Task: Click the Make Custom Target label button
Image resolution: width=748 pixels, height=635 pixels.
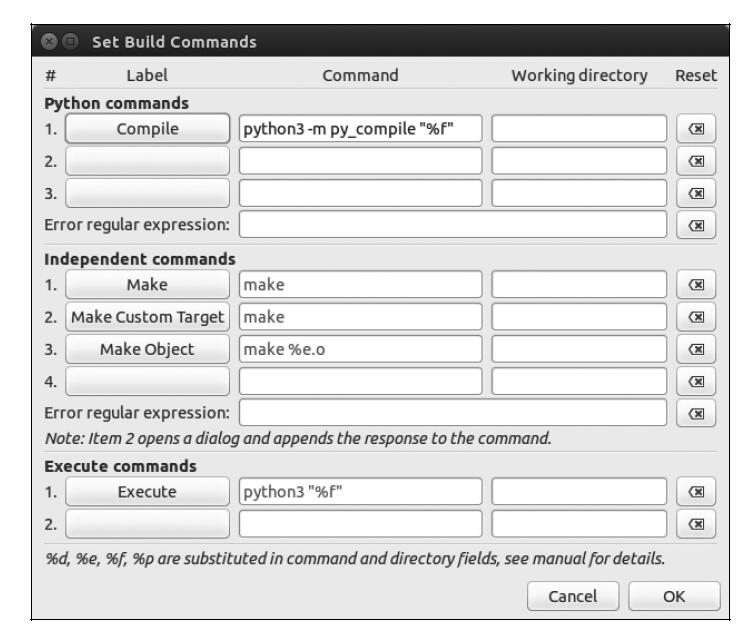Action: click(147, 317)
